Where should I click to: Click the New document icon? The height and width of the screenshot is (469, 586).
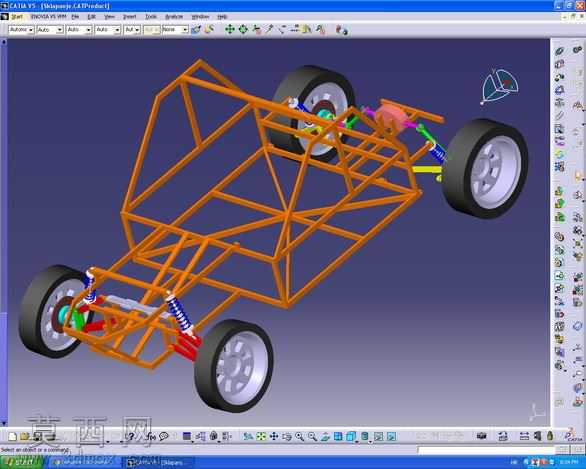tap(13, 436)
